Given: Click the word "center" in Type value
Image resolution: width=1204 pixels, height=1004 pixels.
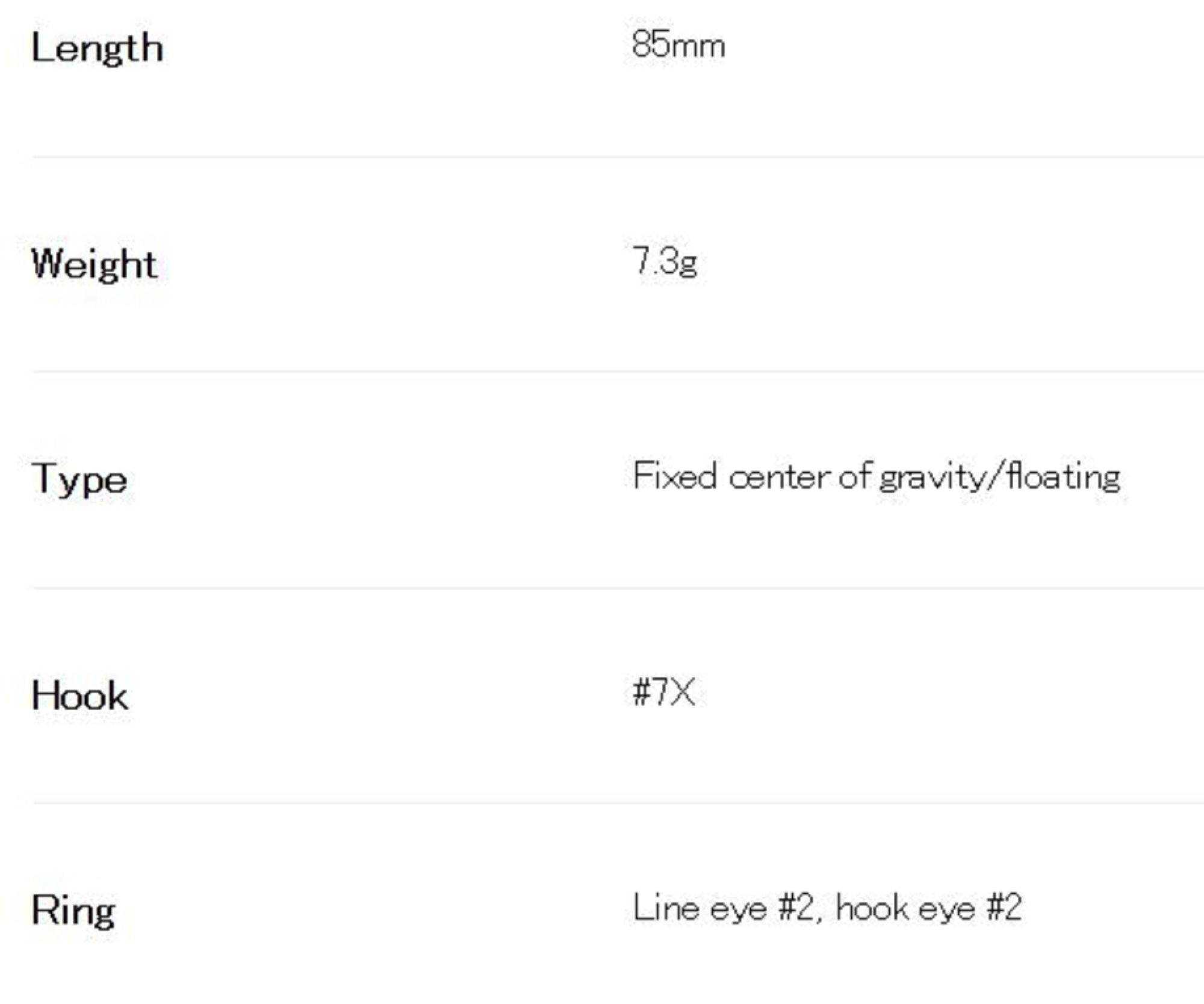Looking at the screenshot, I should 779,478.
